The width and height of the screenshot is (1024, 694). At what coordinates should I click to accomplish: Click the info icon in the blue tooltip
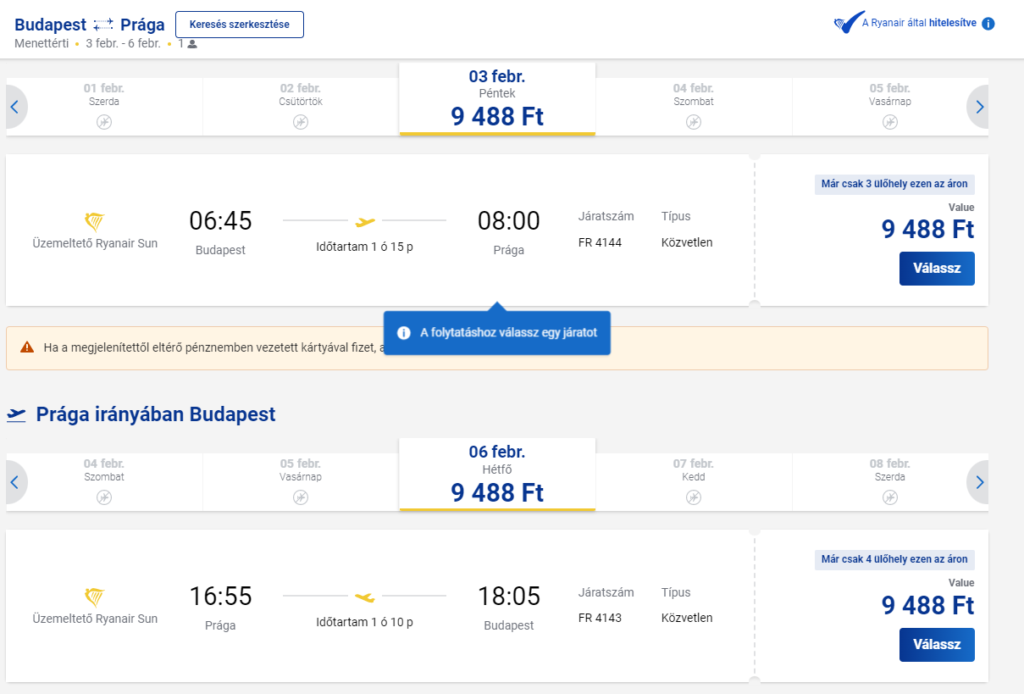[404, 333]
